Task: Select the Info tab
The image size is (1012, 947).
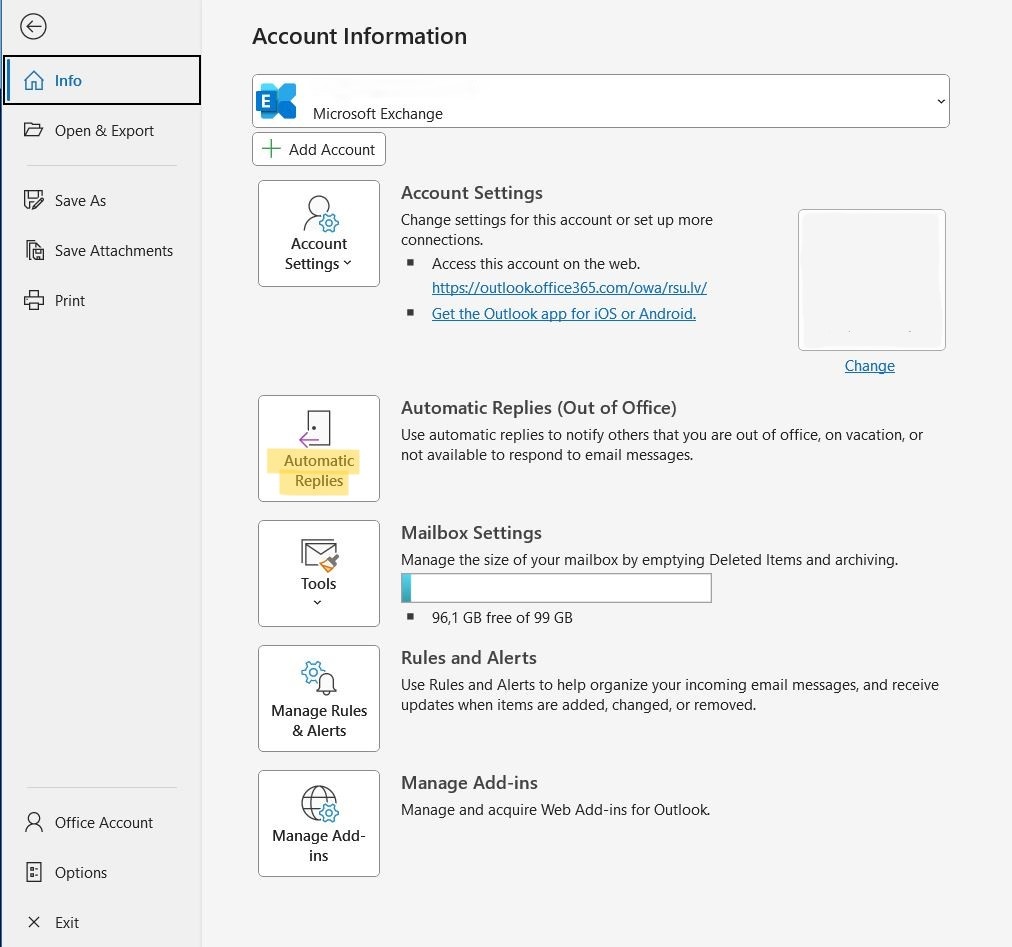Action: tap(102, 80)
